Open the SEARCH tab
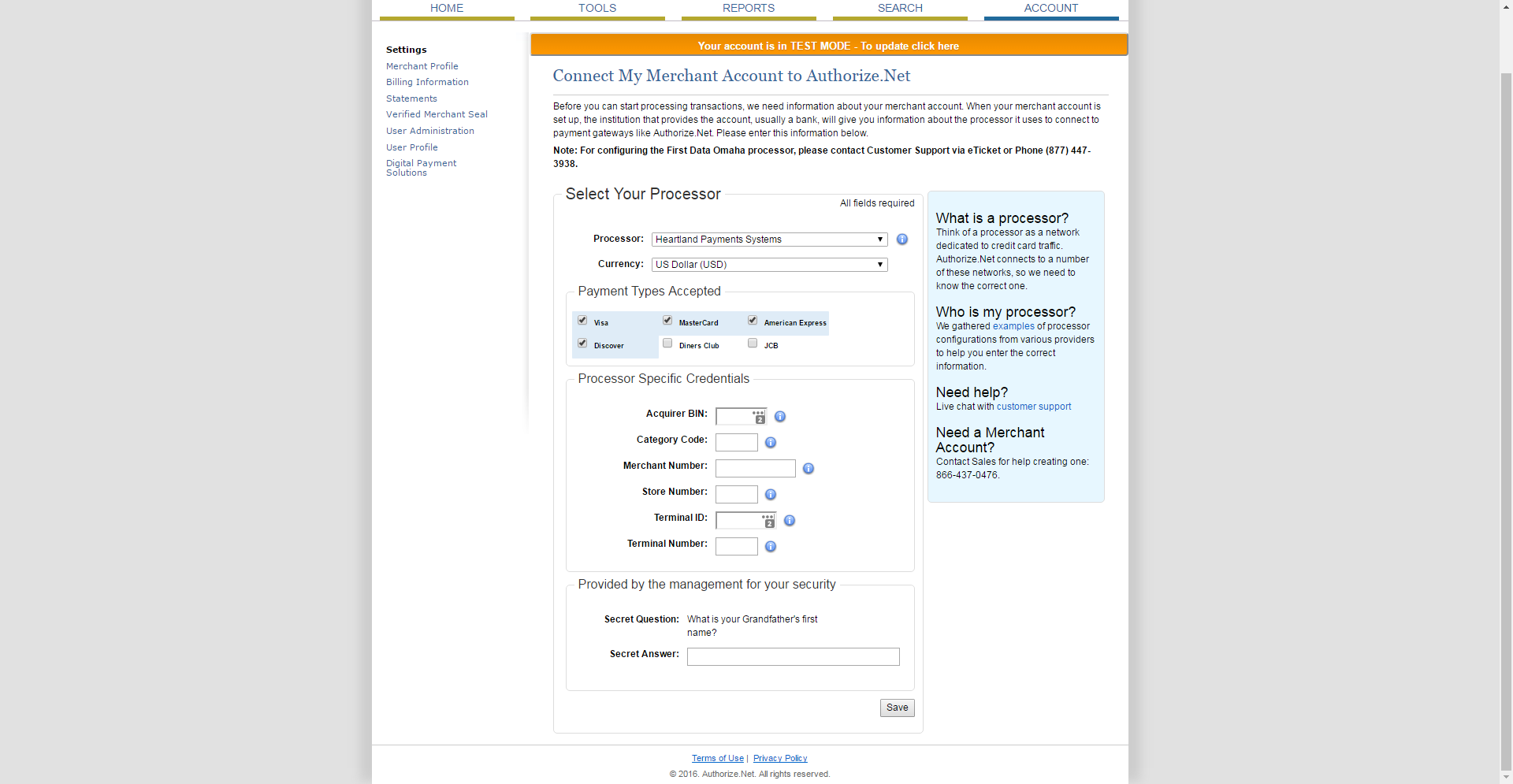1513x784 pixels. tap(900, 9)
